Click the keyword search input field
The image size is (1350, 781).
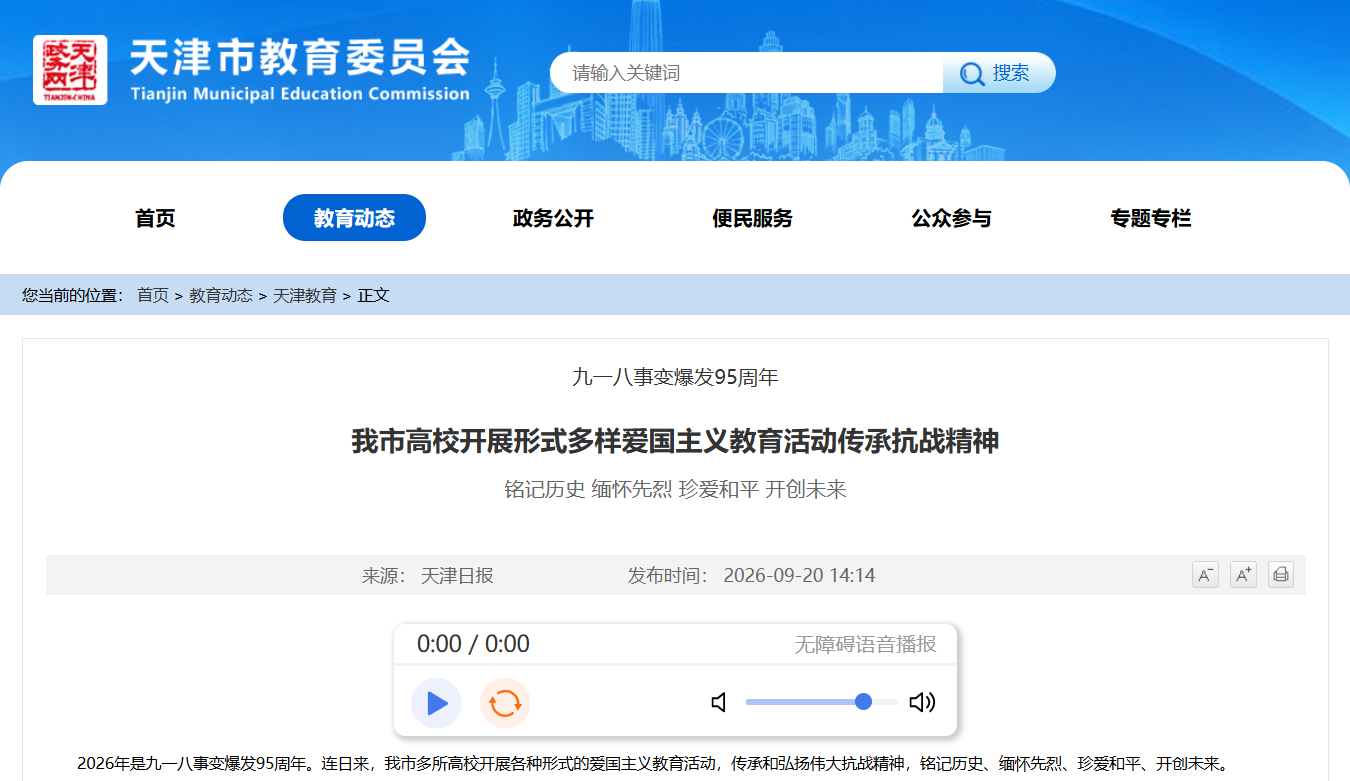(x=747, y=73)
